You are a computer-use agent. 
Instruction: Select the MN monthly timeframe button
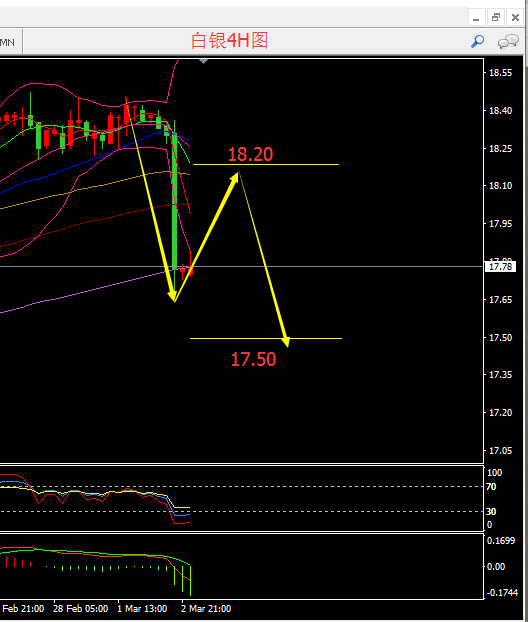(7, 42)
